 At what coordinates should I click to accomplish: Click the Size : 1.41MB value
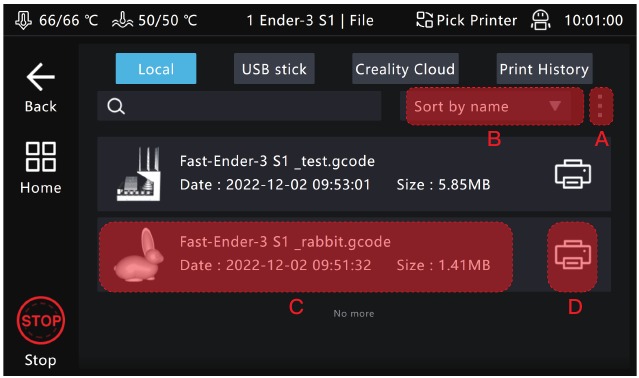443,265
